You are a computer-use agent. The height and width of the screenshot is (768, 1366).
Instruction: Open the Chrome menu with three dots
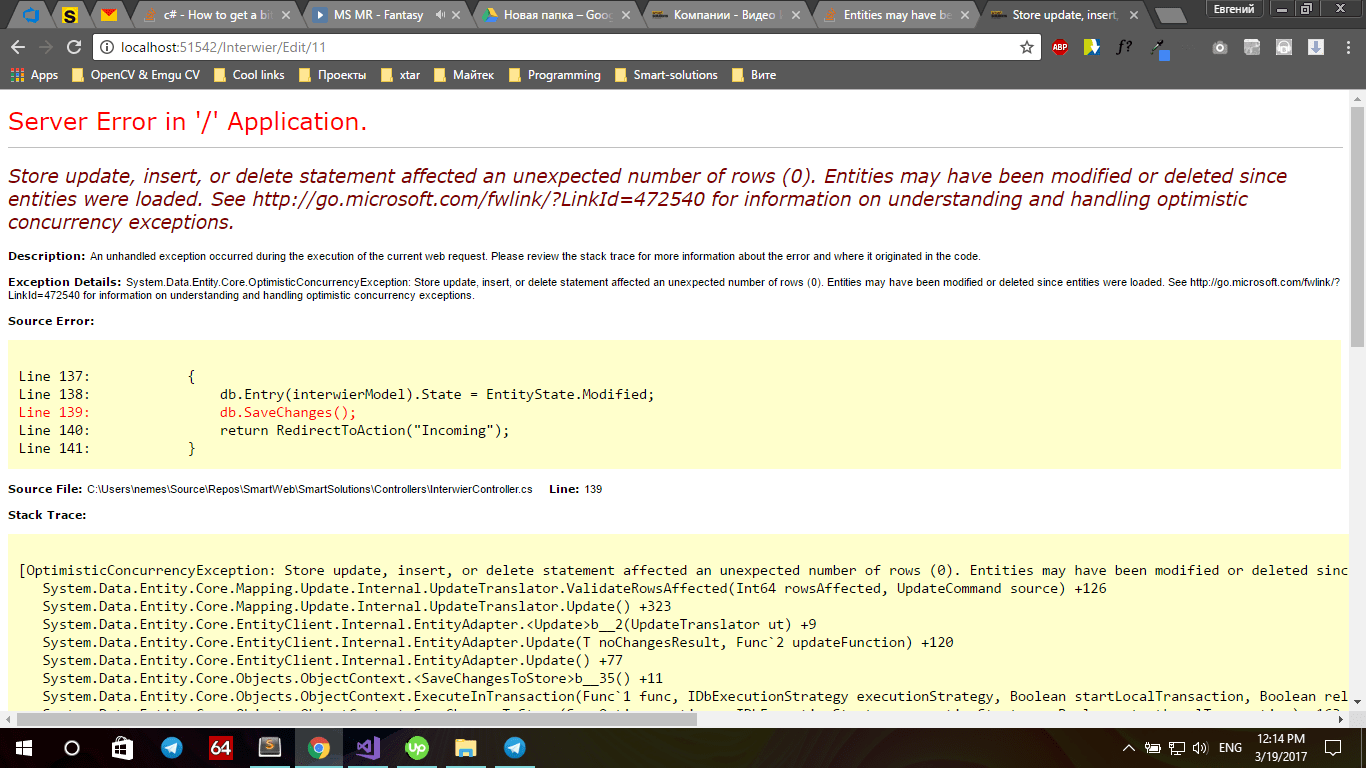[1349, 47]
